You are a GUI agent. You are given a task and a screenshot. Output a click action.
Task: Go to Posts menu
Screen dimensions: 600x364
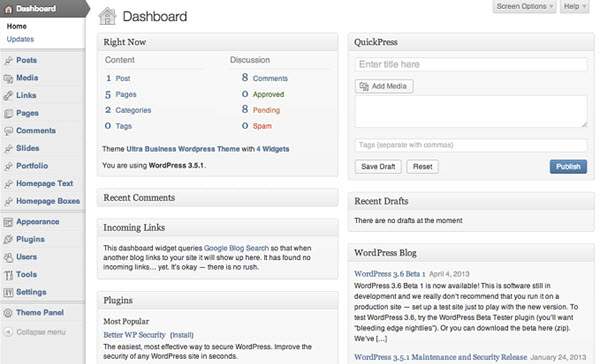coord(26,60)
